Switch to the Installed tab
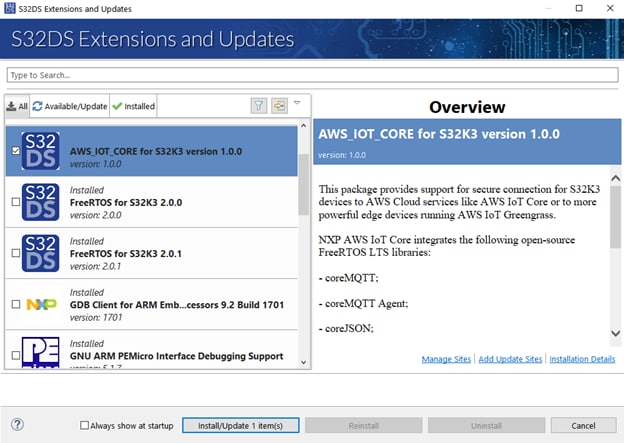 pyautogui.click(x=133, y=106)
